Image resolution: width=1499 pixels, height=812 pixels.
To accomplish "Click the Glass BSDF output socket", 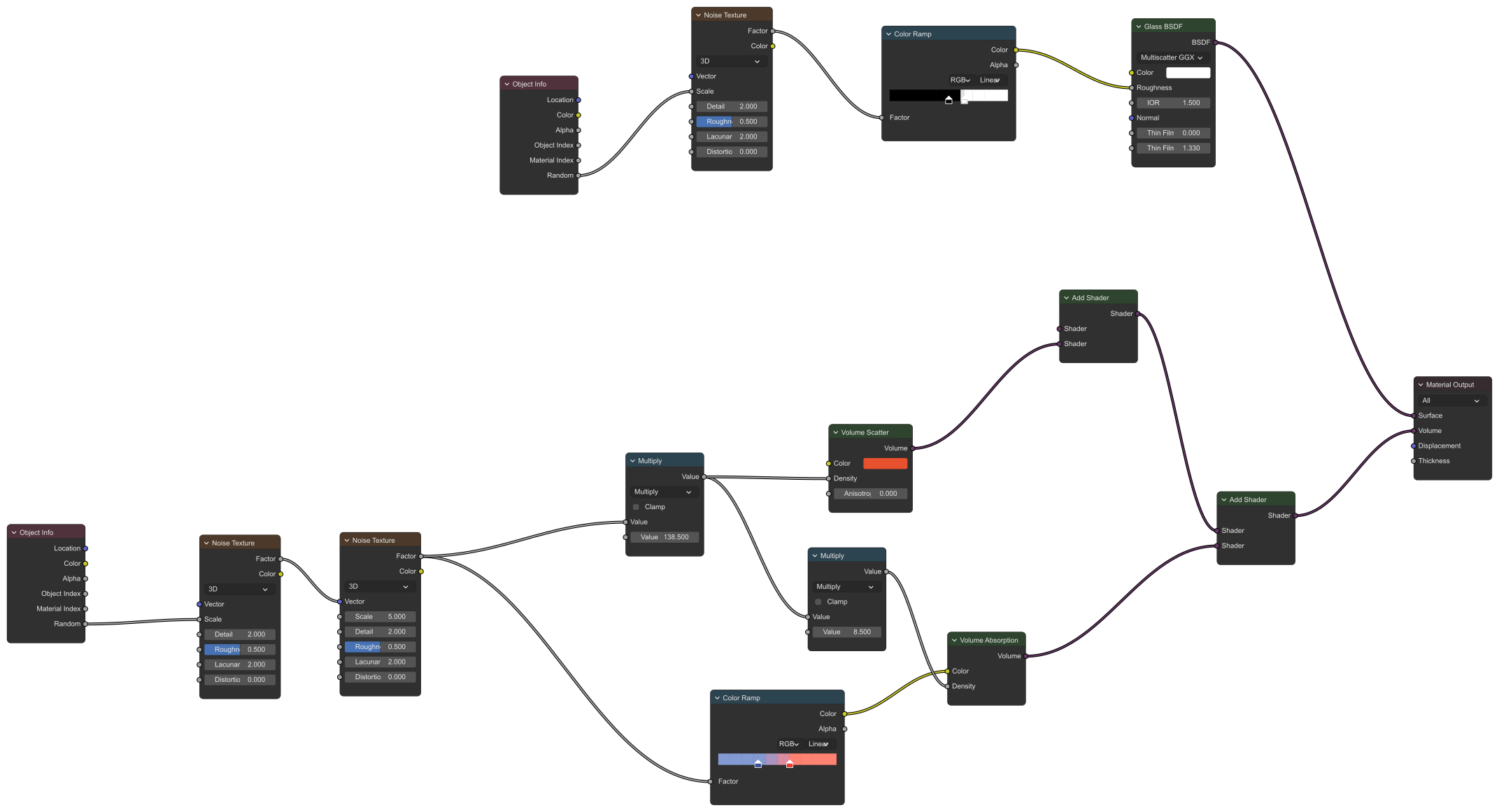I will tap(1215, 43).
